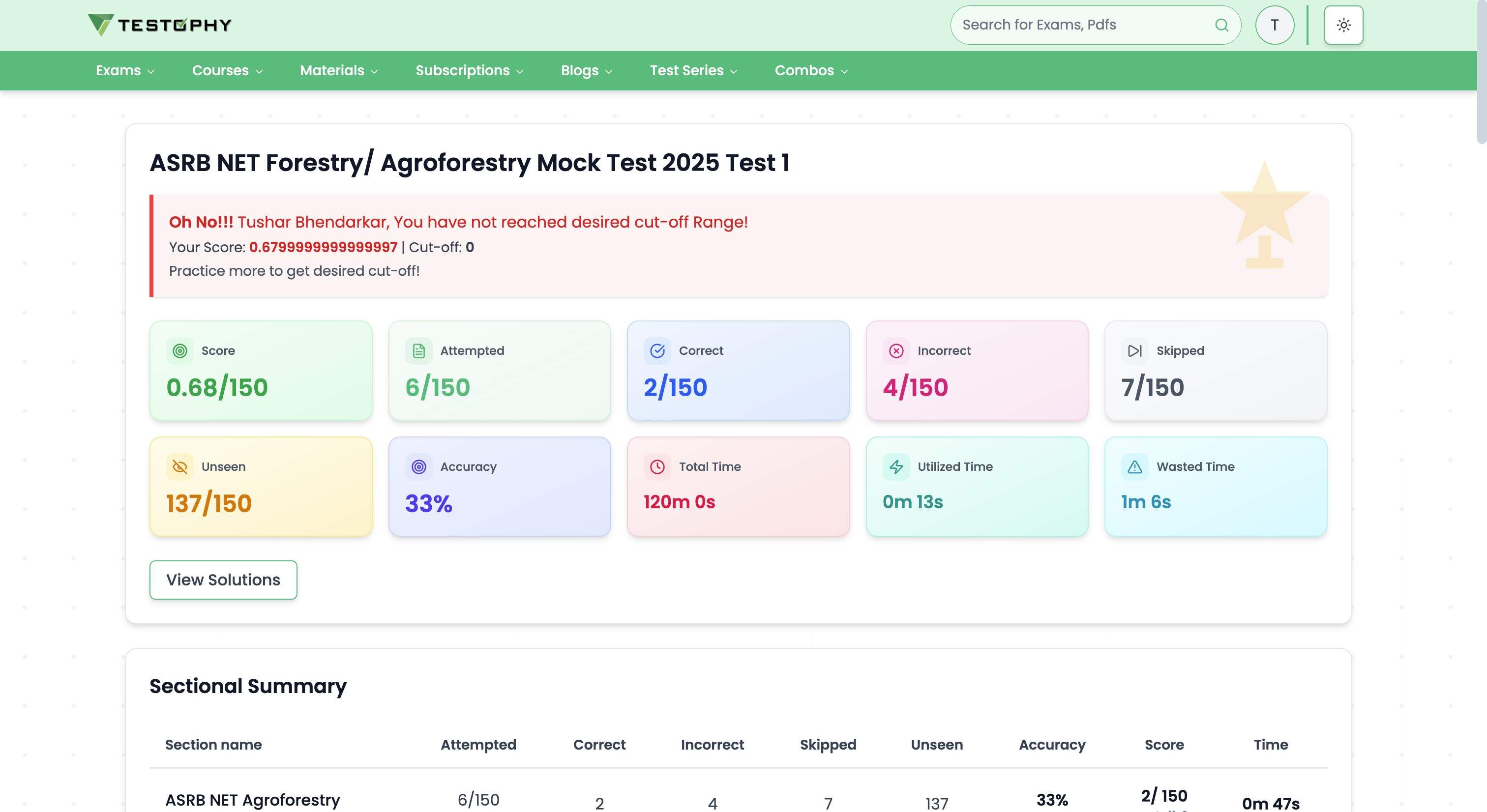Select Combos in navigation bar
This screenshot has height=812, width=1487.
(x=810, y=70)
